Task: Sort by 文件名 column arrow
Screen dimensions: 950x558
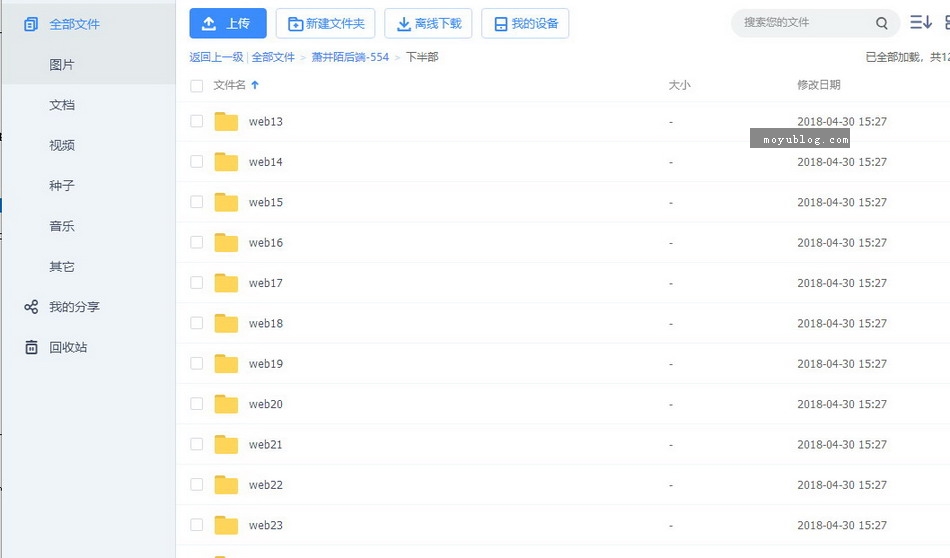Action: tap(255, 86)
